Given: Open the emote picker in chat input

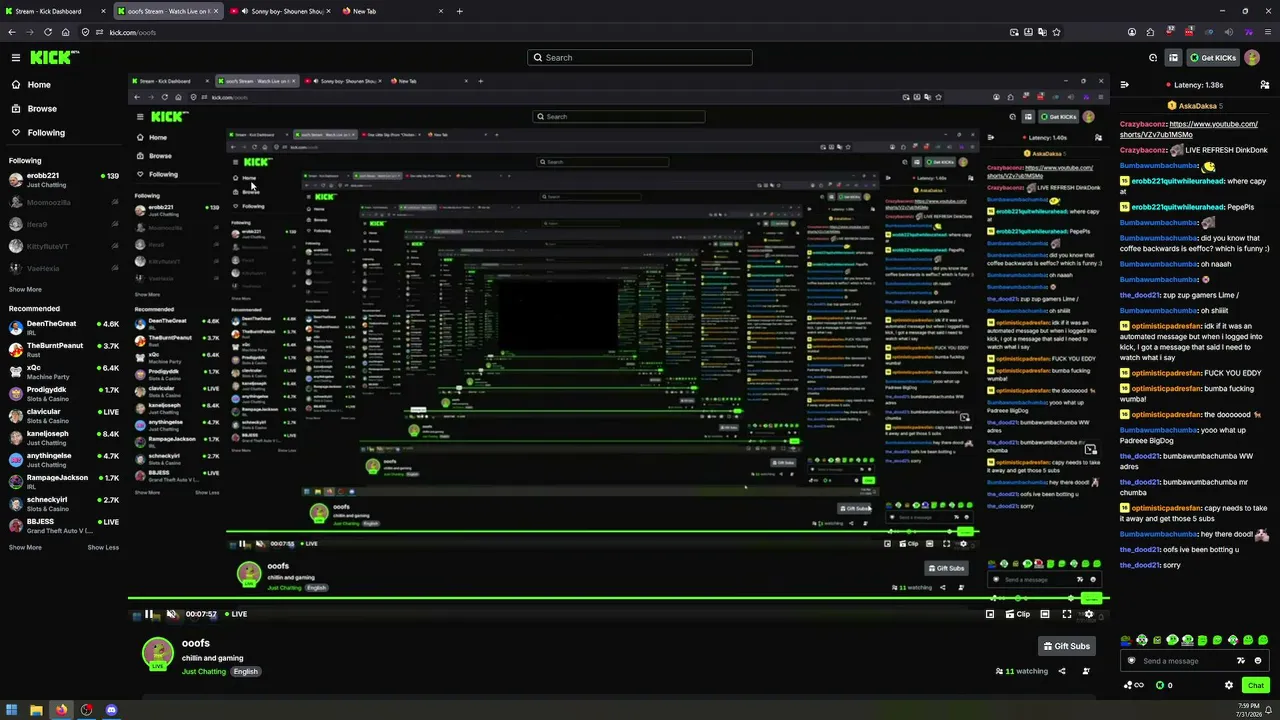Looking at the screenshot, I should (x=1258, y=661).
